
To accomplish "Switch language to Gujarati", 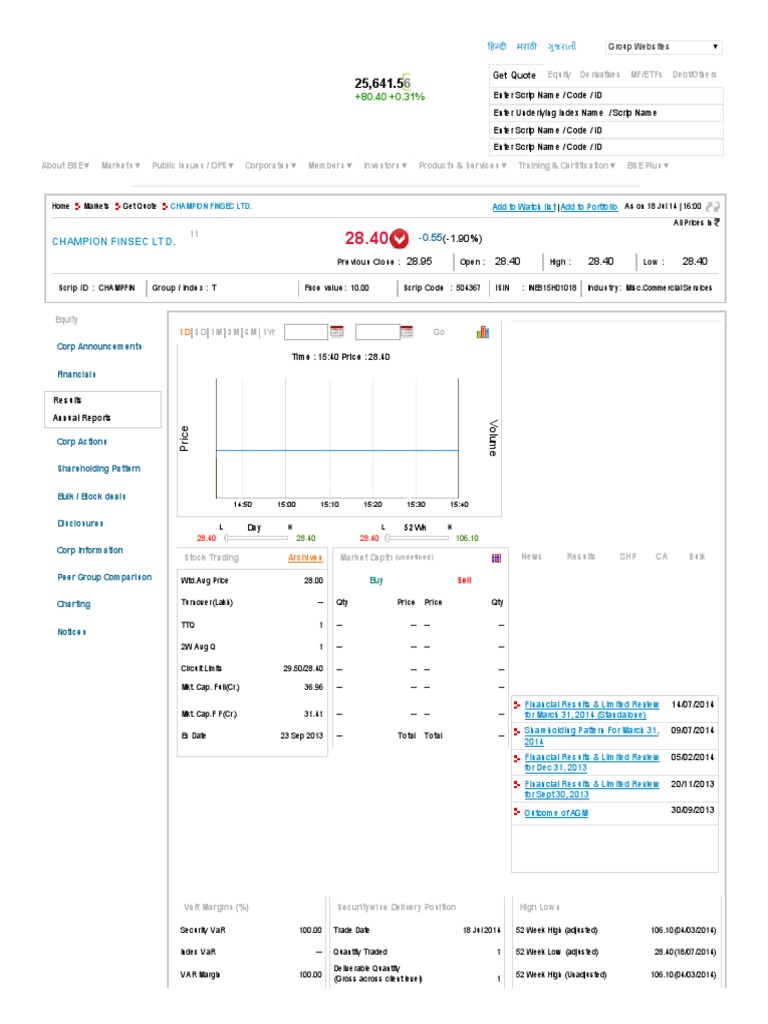I will (562, 46).
